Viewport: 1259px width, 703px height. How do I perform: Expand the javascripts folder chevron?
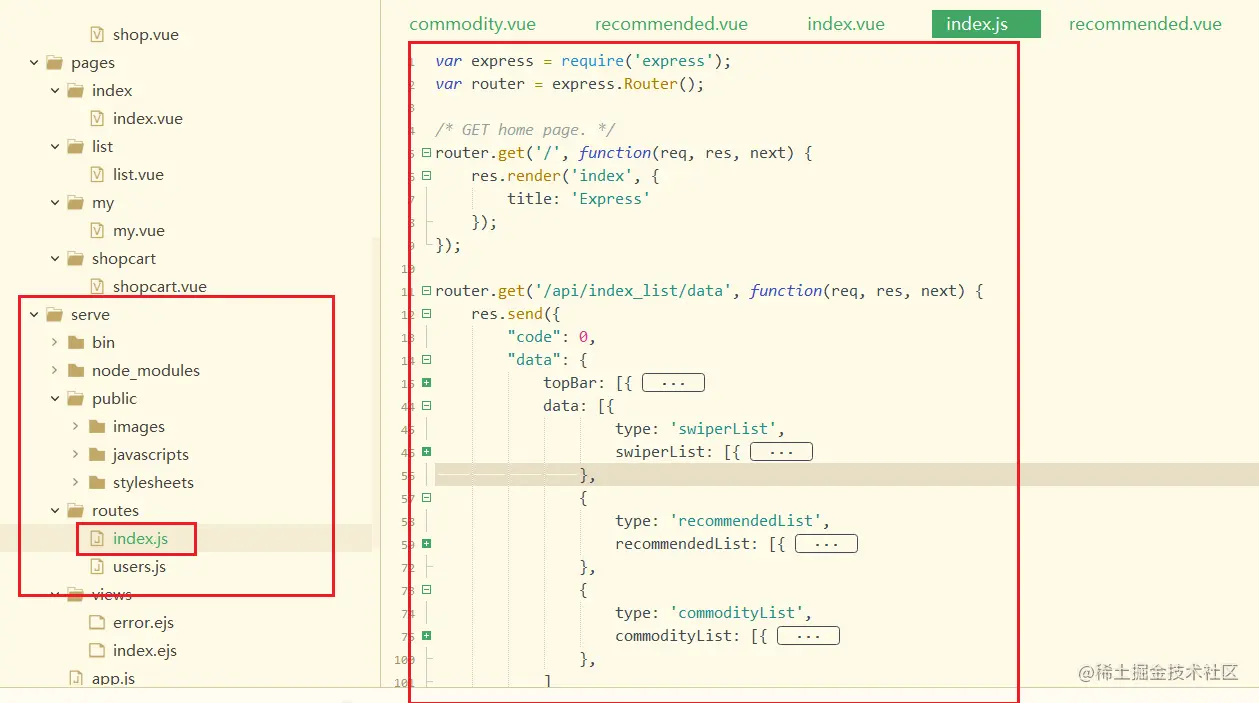pyautogui.click(x=76, y=454)
